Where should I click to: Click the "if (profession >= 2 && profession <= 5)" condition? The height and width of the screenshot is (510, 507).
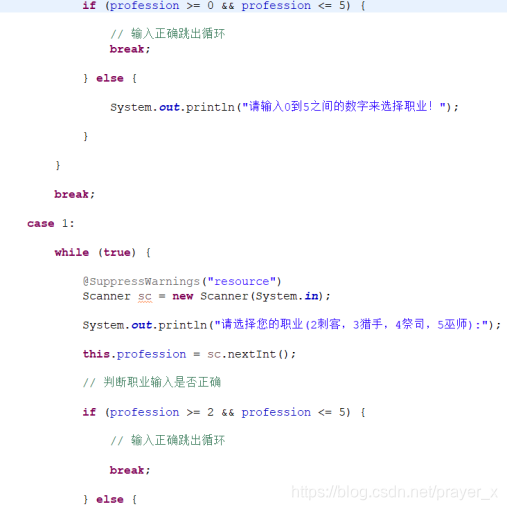[216, 412]
